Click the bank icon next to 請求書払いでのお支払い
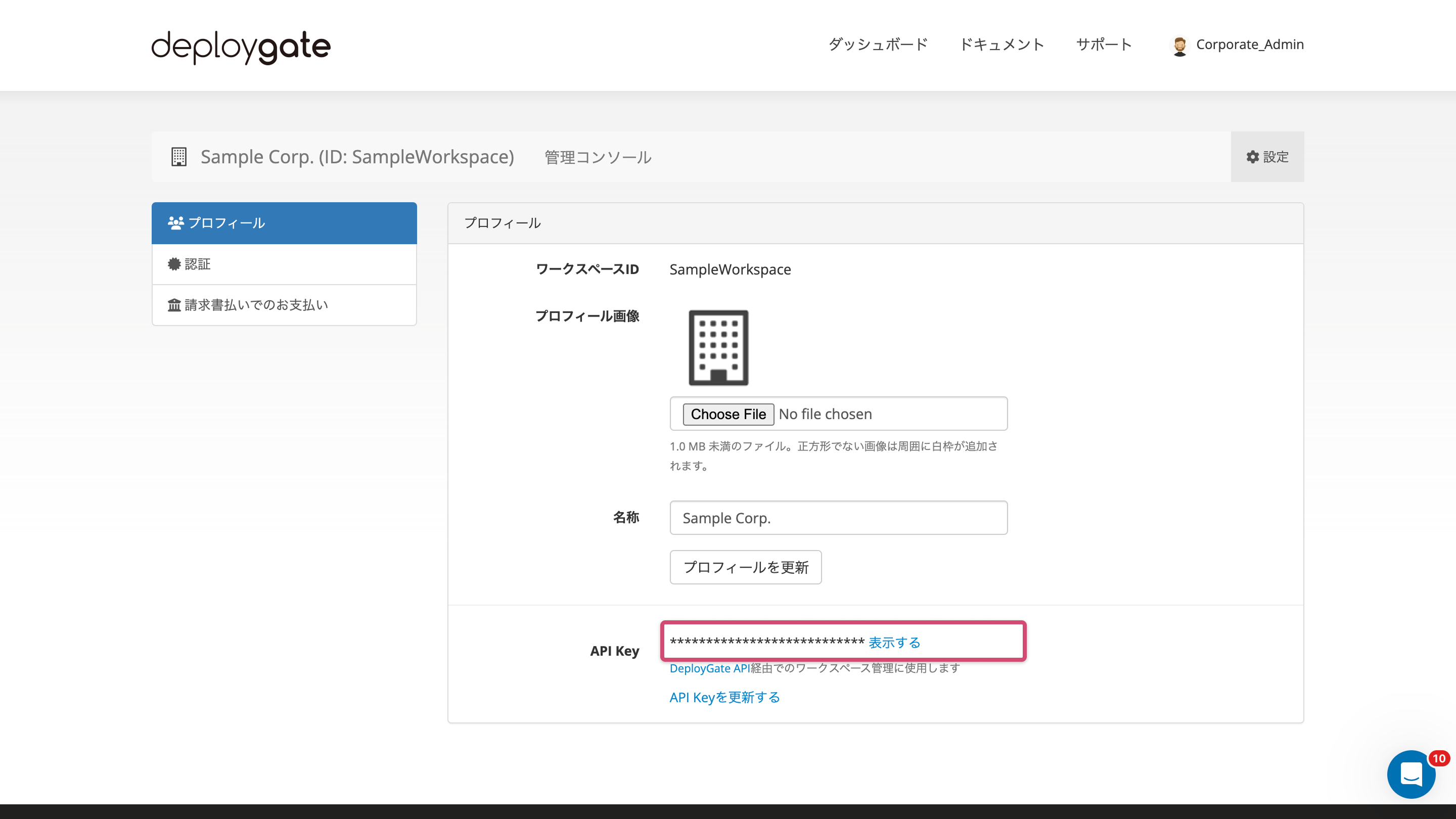This screenshot has width=1456, height=819. (174, 305)
